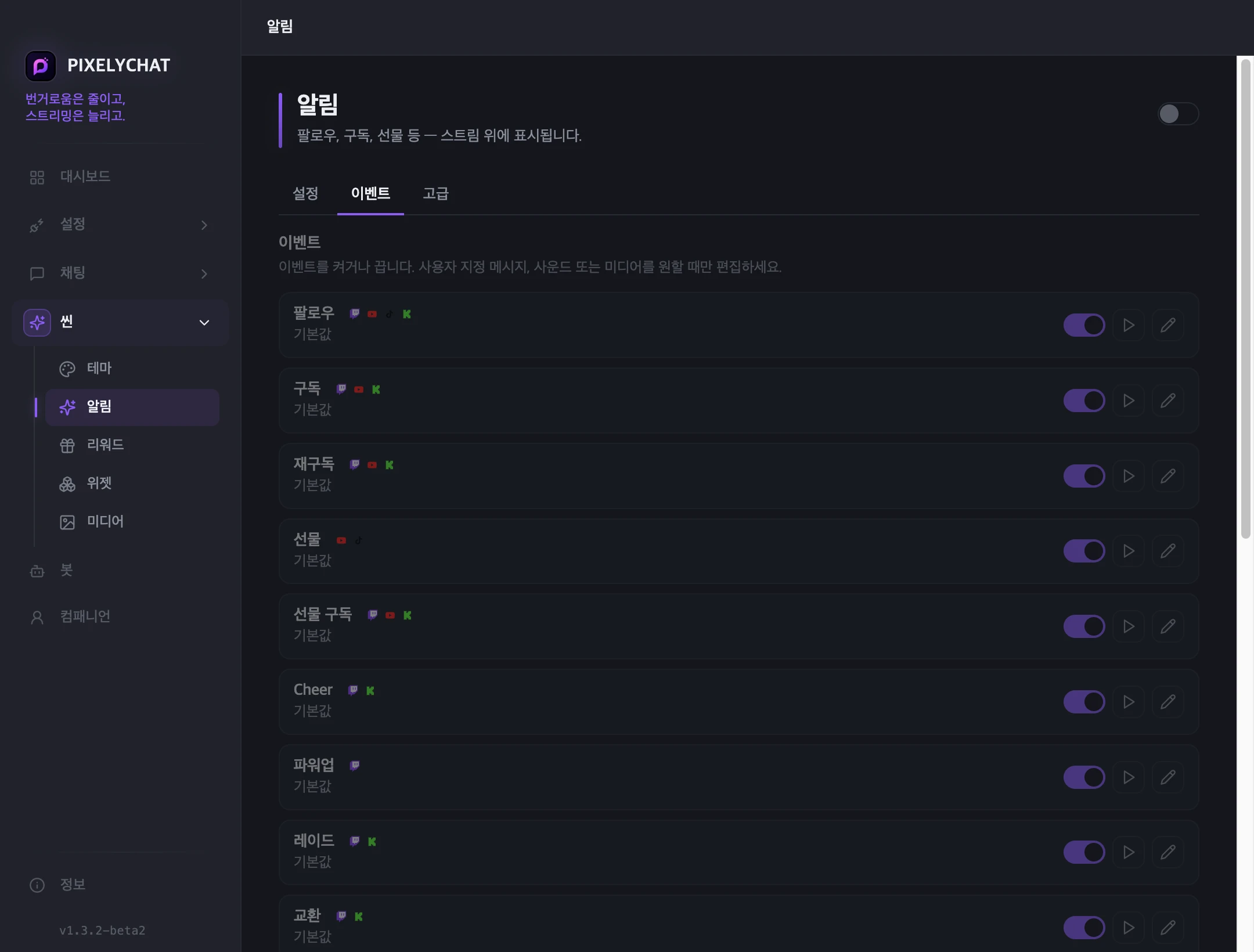Viewport: 1254px width, 952px height.
Task: Click the YouTube icon in the 팔로우 row
Action: click(x=372, y=314)
